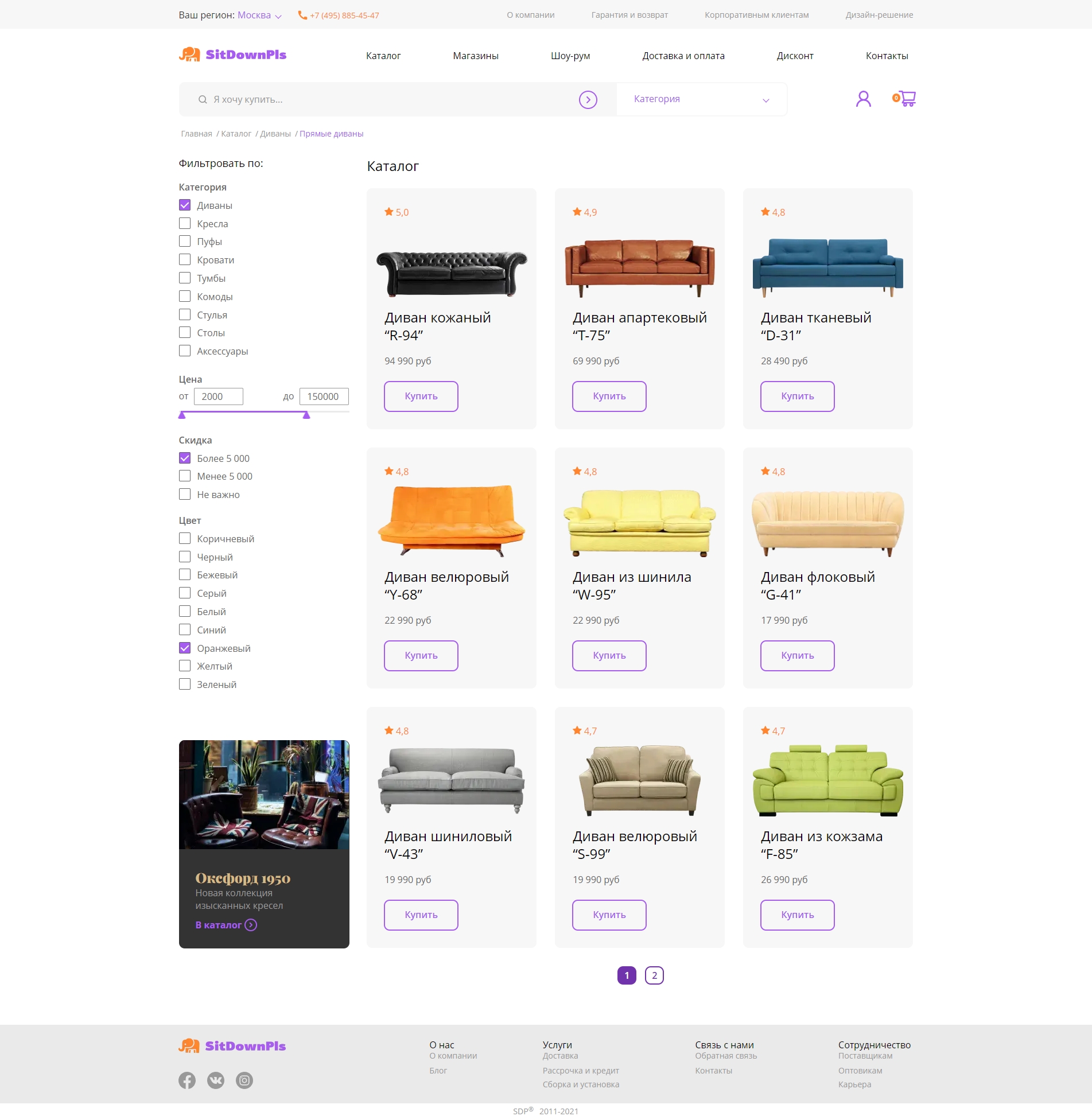The width and height of the screenshot is (1092, 1120).
Task: Click the magnifier icon in search field
Action: pos(202,100)
